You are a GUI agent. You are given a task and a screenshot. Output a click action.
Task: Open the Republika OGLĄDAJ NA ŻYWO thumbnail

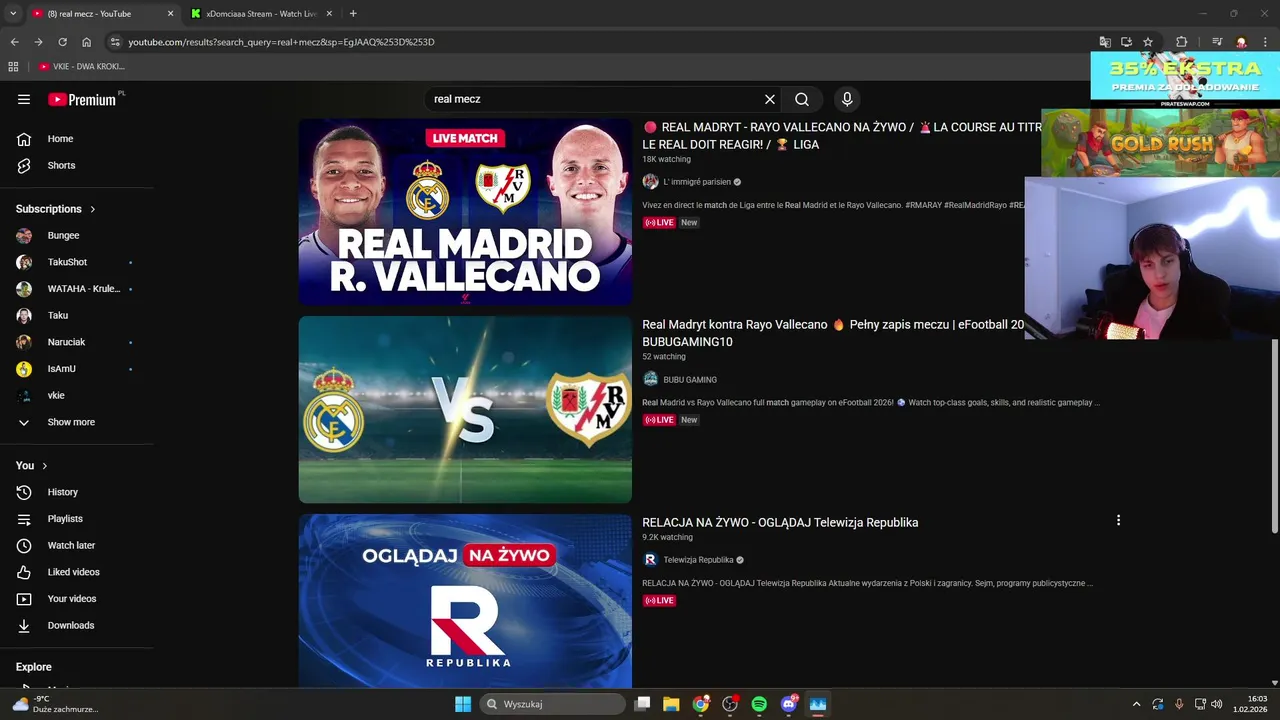tap(465, 601)
